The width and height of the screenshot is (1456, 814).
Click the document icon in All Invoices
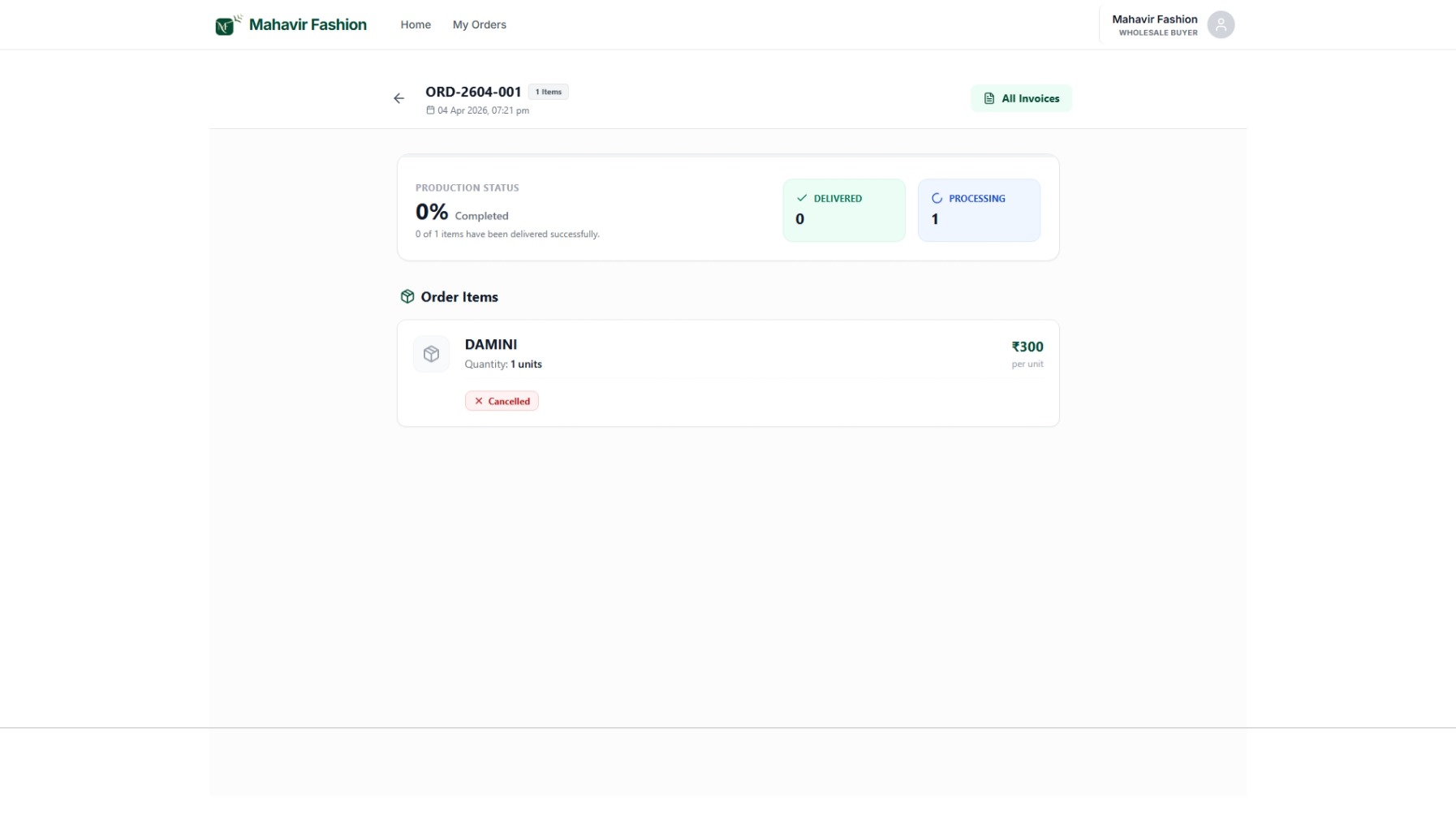click(x=989, y=99)
